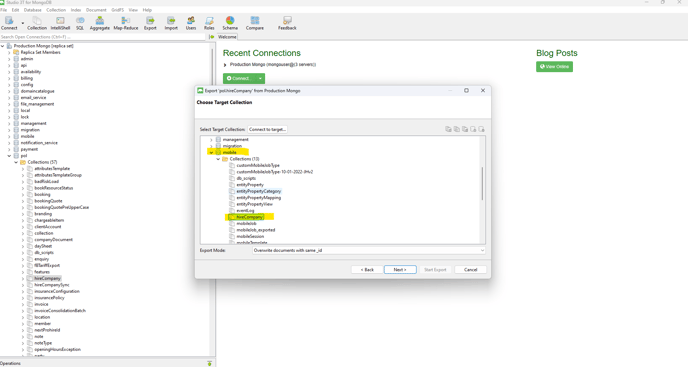Open the Document menu
688x367 pixels.
pyautogui.click(x=96, y=10)
